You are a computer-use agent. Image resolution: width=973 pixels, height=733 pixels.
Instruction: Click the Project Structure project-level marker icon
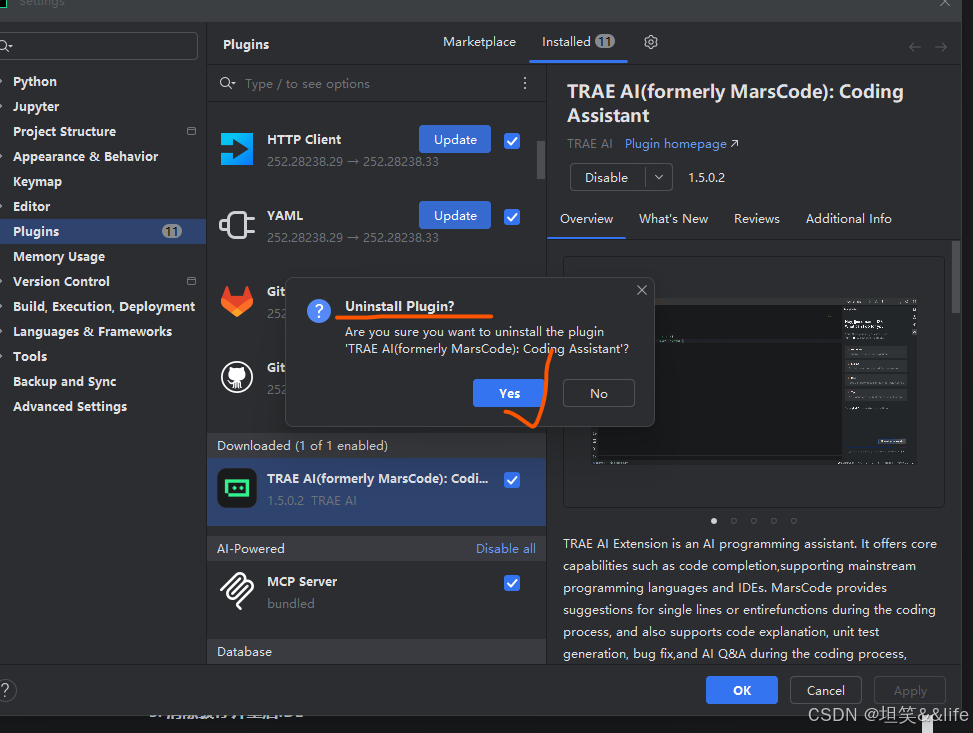[x=191, y=131]
